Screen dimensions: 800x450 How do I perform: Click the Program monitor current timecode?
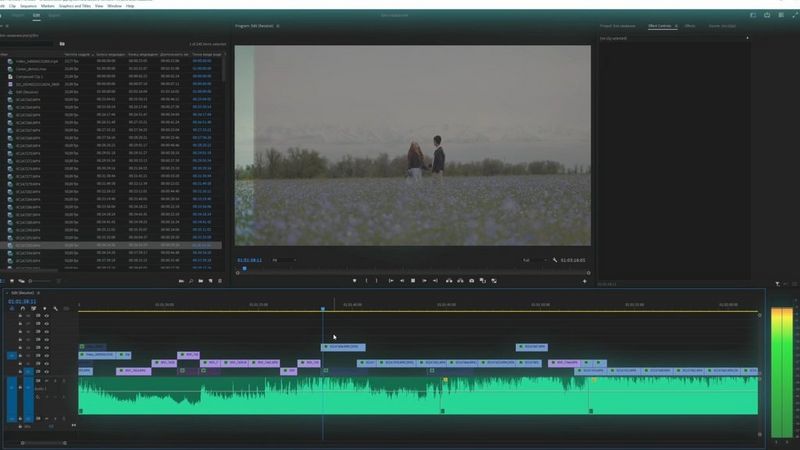[249, 260]
